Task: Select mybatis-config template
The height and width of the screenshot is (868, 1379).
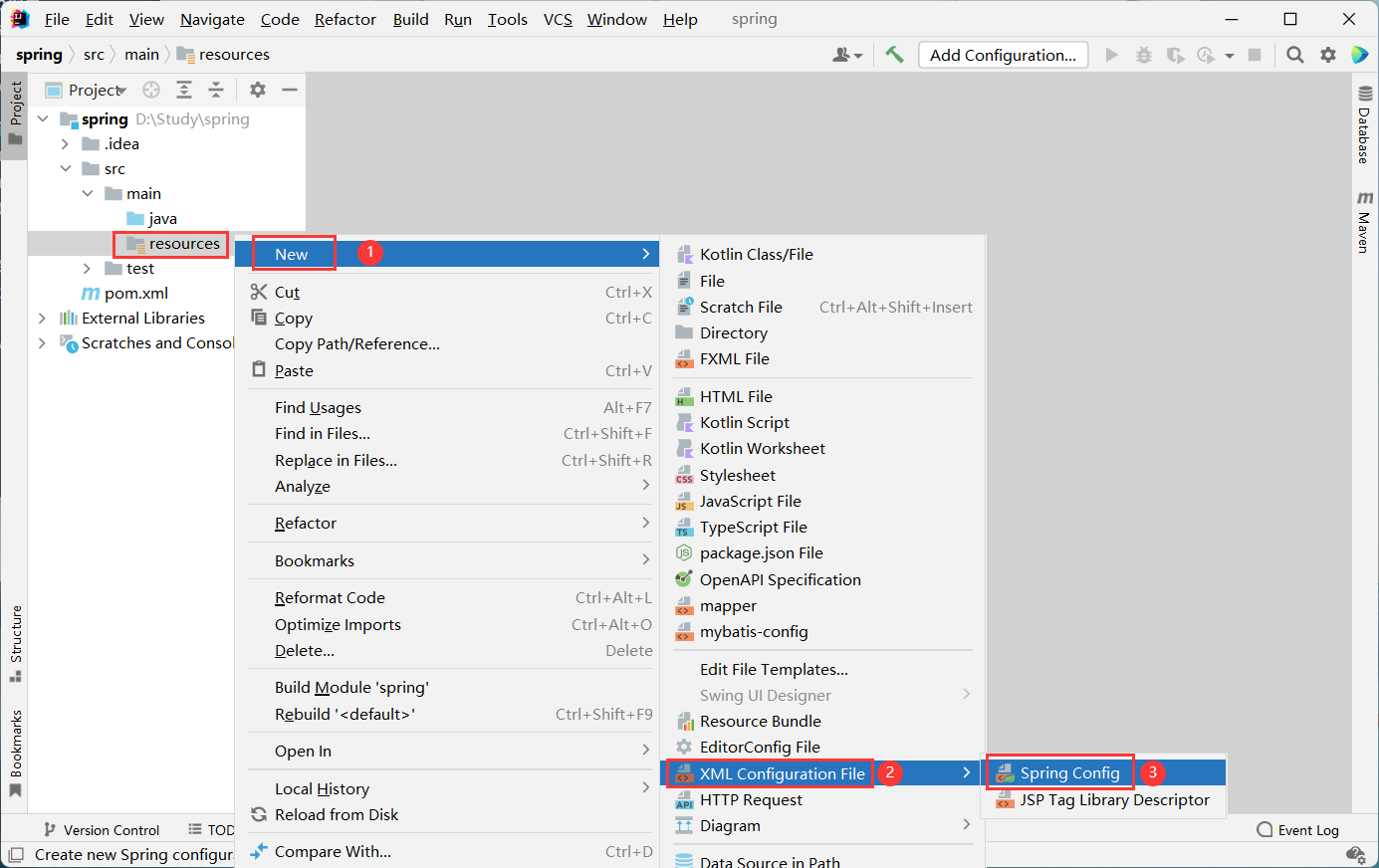Action: point(822,631)
